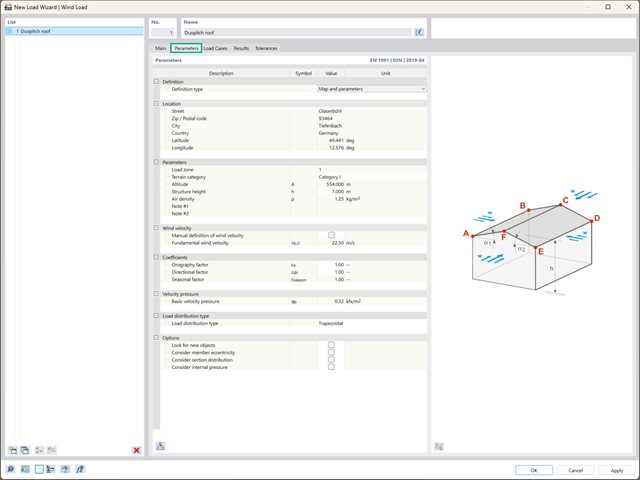
Task: Click the copy load wizard icon
Action: tap(25, 450)
